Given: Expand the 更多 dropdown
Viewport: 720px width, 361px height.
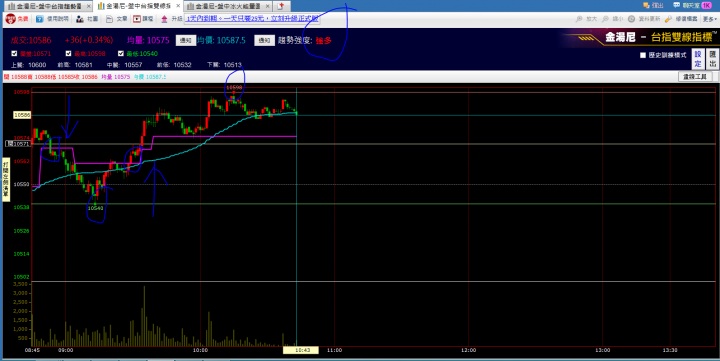Looking at the screenshot, I should pyautogui.click(x=709, y=19).
